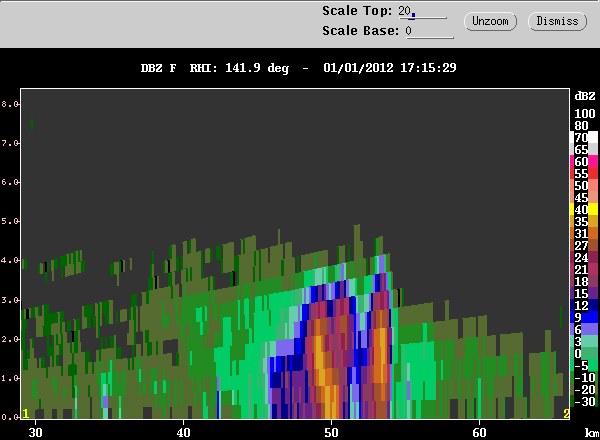The width and height of the screenshot is (600, 440).
Task: Click the yellow endpoint marker 2
Action: pos(566,413)
